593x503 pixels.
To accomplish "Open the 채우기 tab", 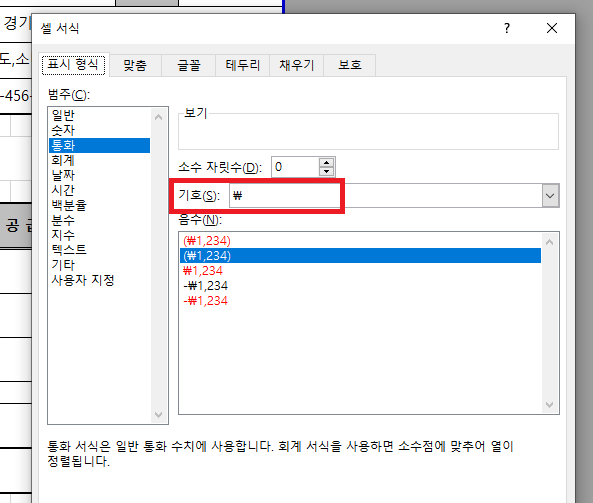I will point(296,65).
